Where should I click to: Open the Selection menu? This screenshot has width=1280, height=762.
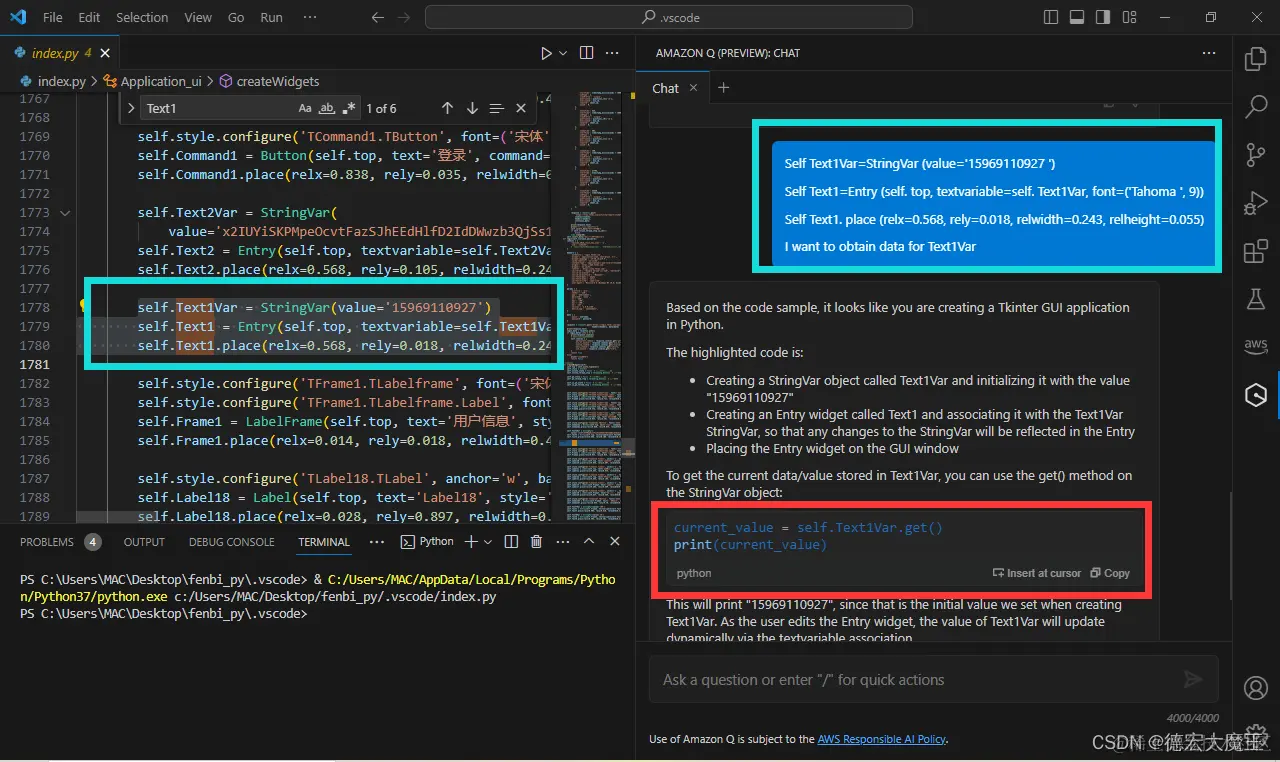coord(142,17)
